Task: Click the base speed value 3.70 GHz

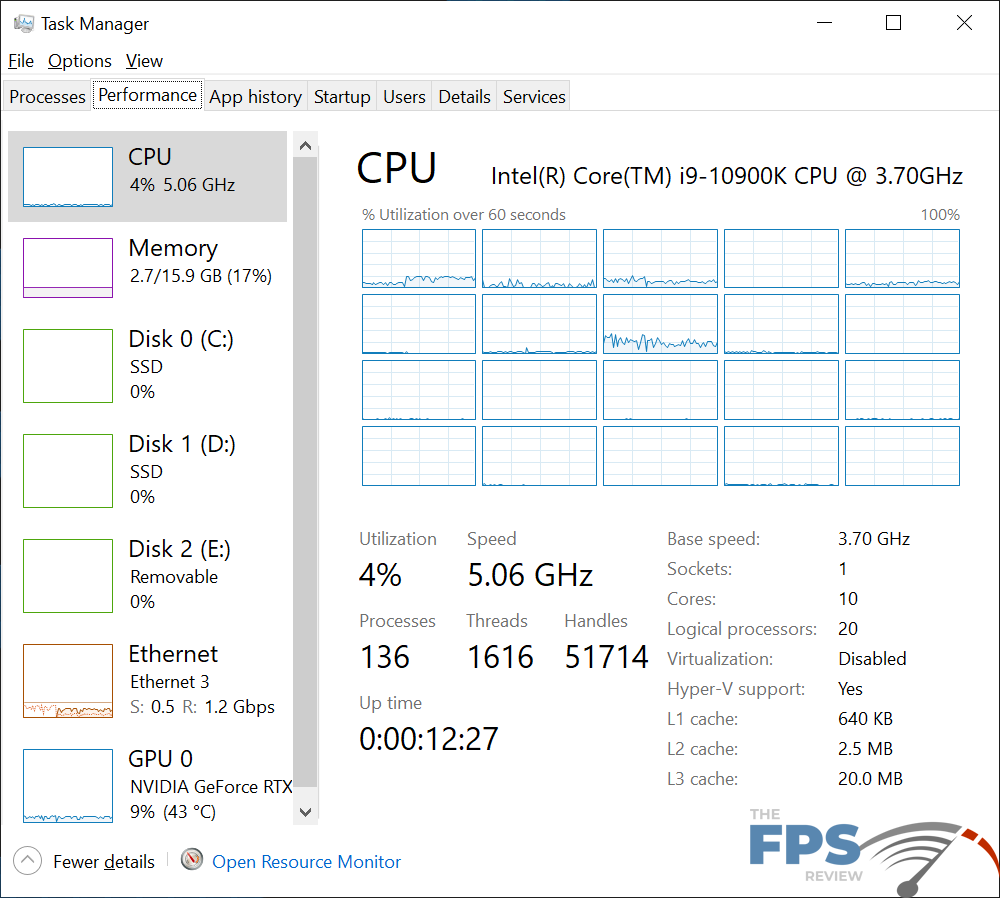Action: (874, 539)
